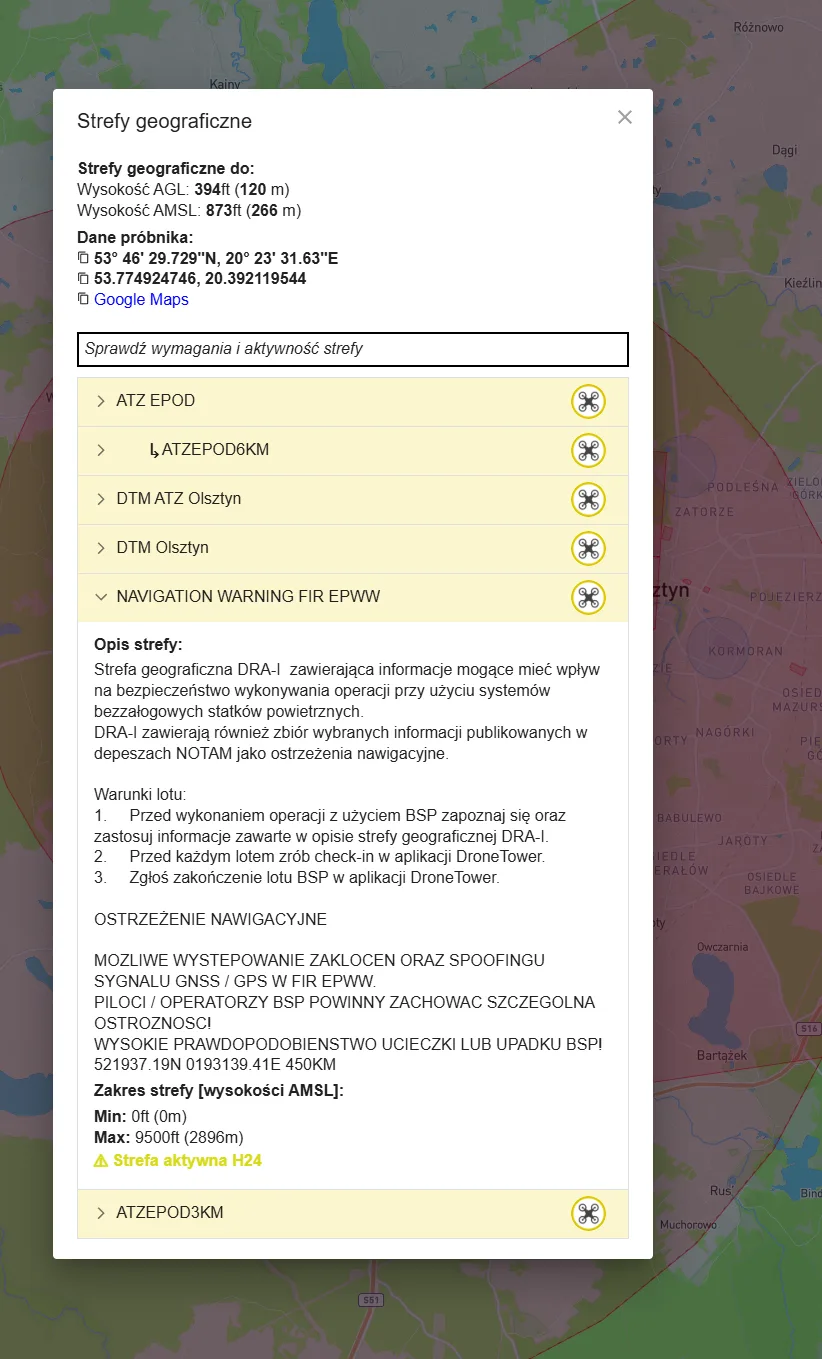Select the ATZ EPOD row label

click(x=156, y=401)
